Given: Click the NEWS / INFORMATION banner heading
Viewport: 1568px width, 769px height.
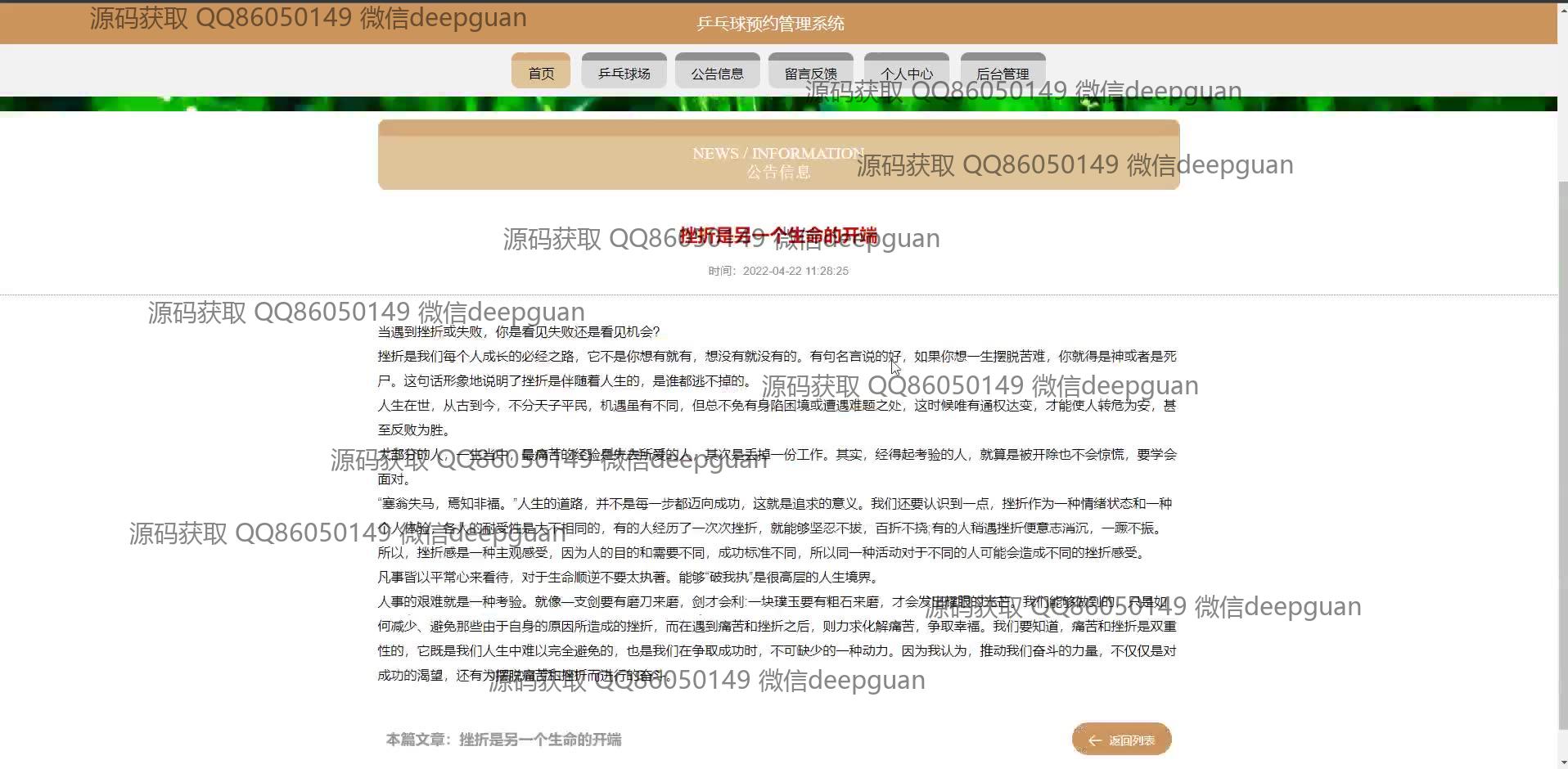Looking at the screenshot, I should point(777,153).
